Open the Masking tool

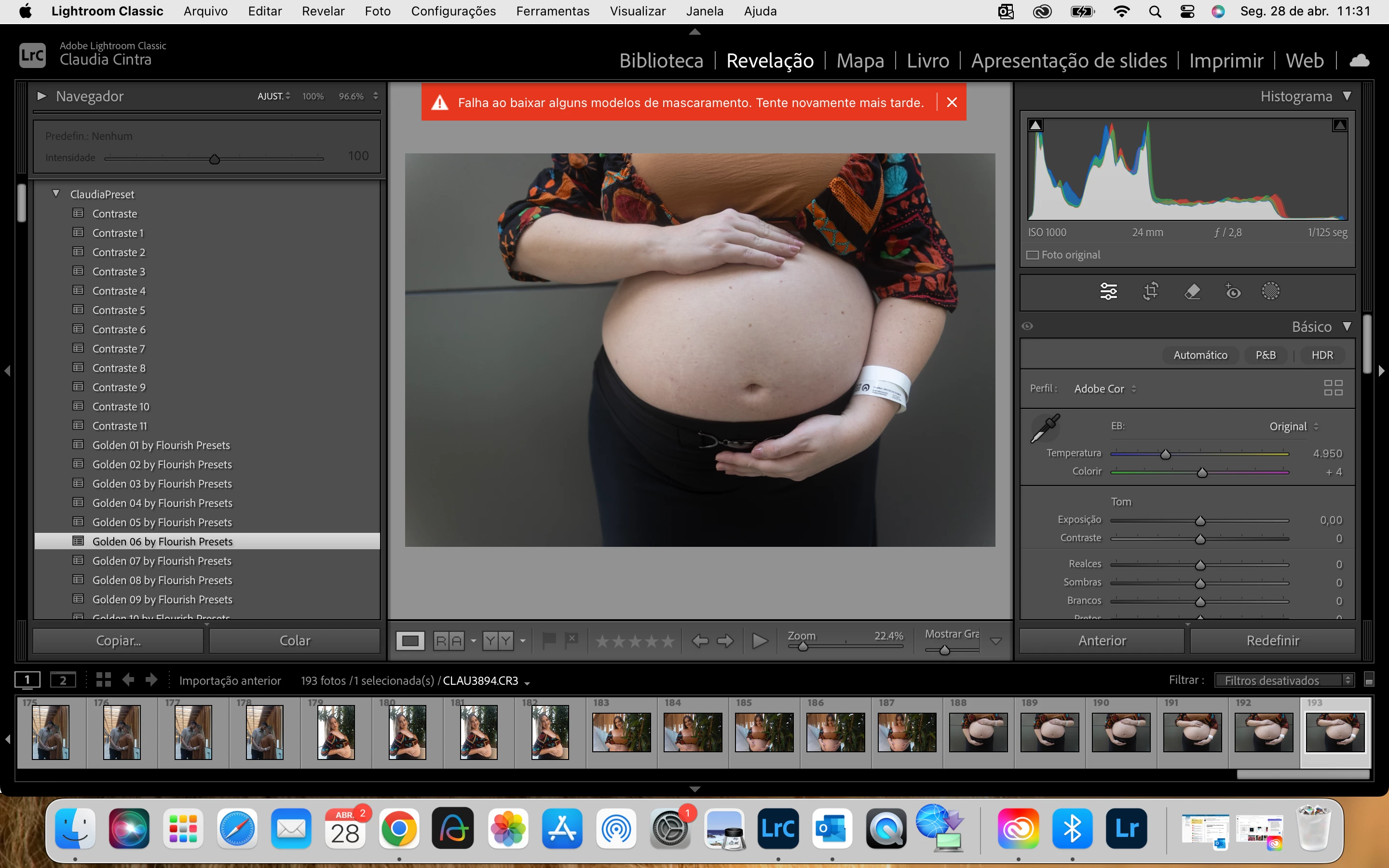[x=1270, y=291]
